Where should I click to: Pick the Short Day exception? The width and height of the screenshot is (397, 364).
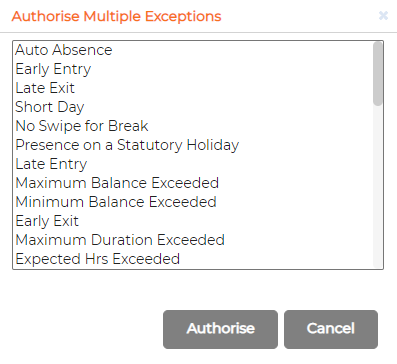point(193,107)
